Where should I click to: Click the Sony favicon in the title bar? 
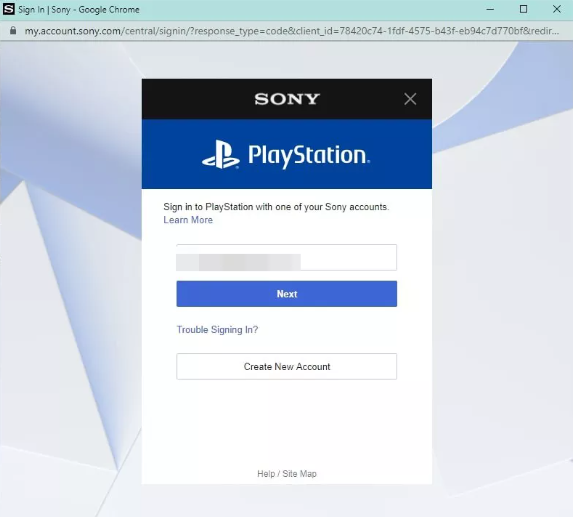pos(8,9)
